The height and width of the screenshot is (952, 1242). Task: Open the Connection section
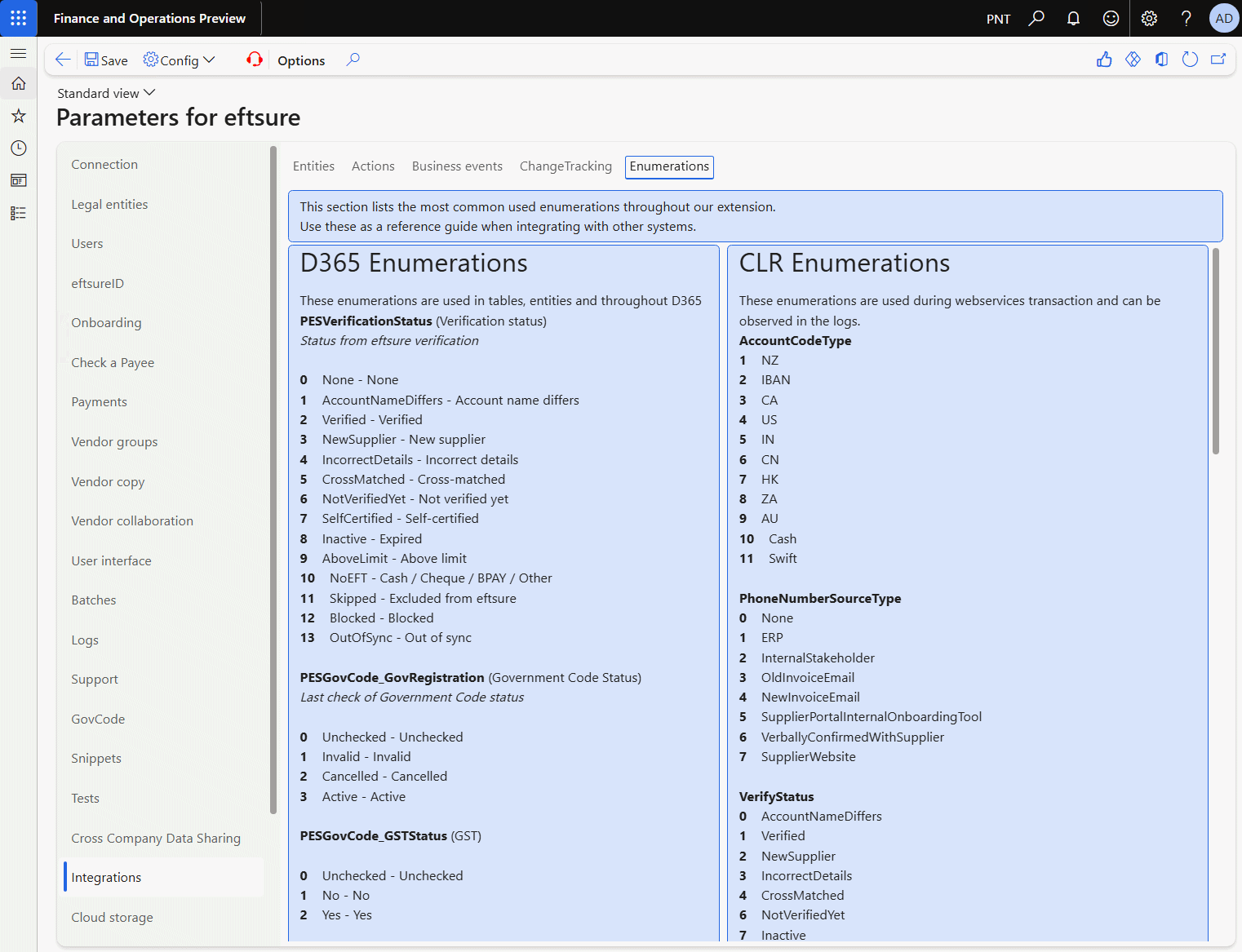coord(104,165)
